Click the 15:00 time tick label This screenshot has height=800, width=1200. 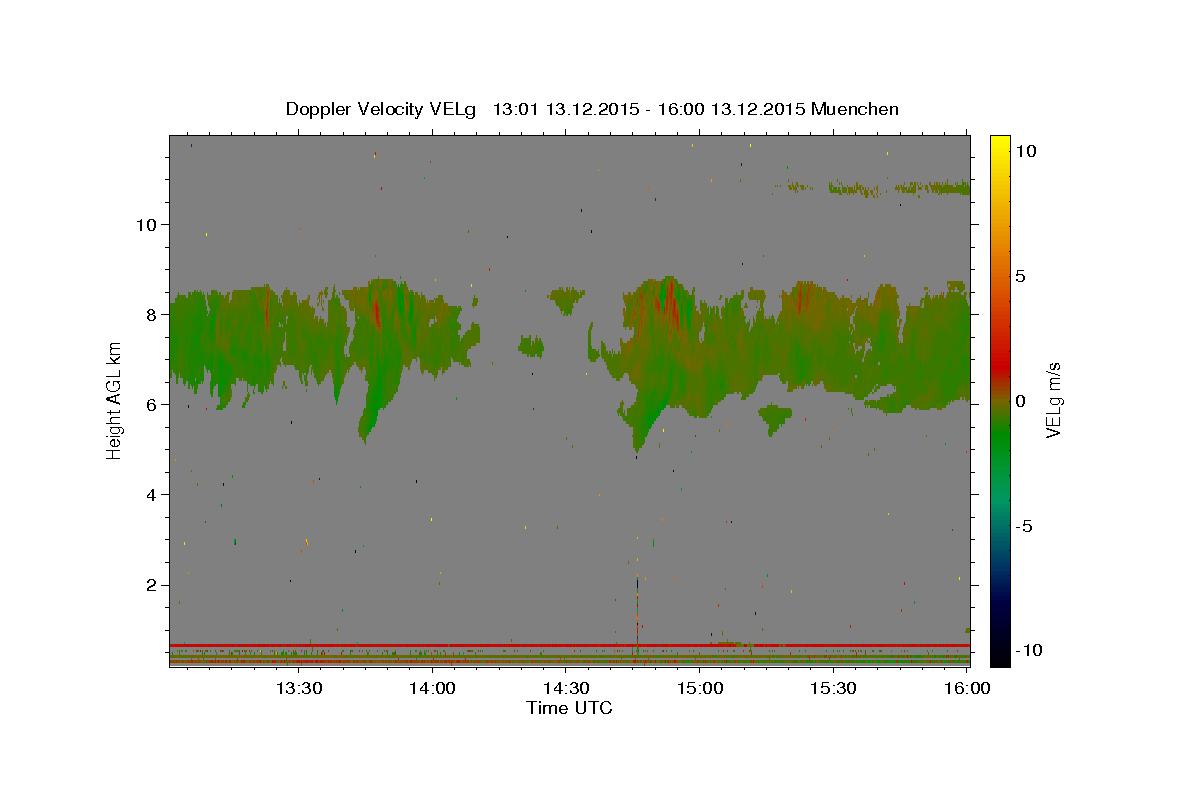[700, 688]
